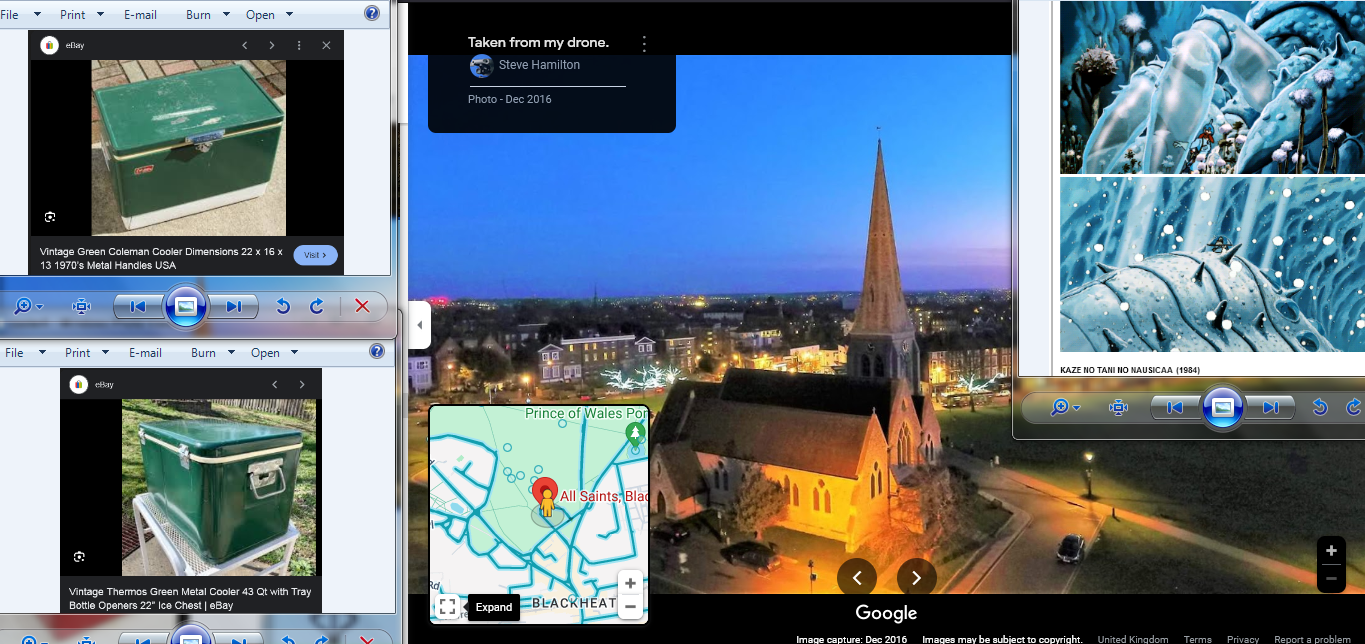The height and width of the screenshot is (644, 1365).
Task: Rotate Coleman cooler photo counterclockwise
Action: pyautogui.click(x=283, y=307)
